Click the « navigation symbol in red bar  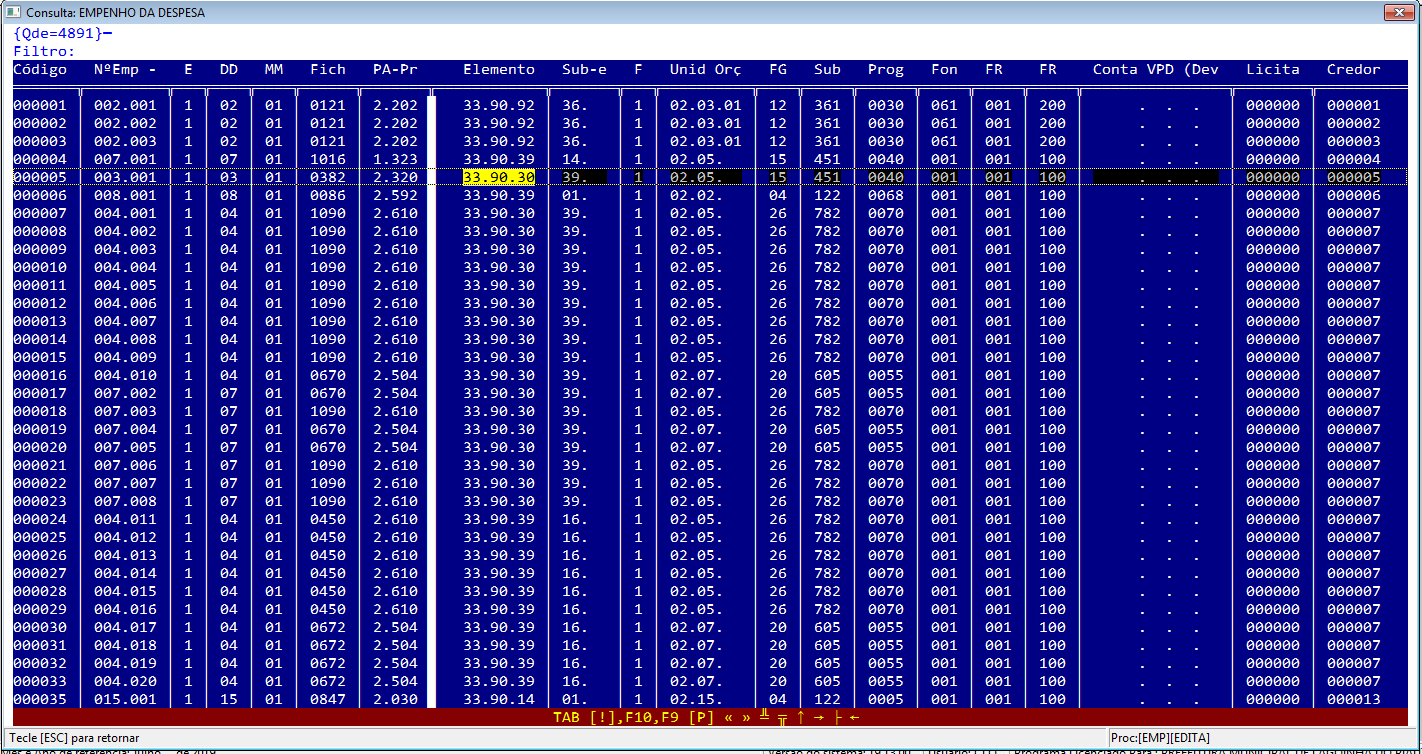pyautogui.click(x=728, y=717)
